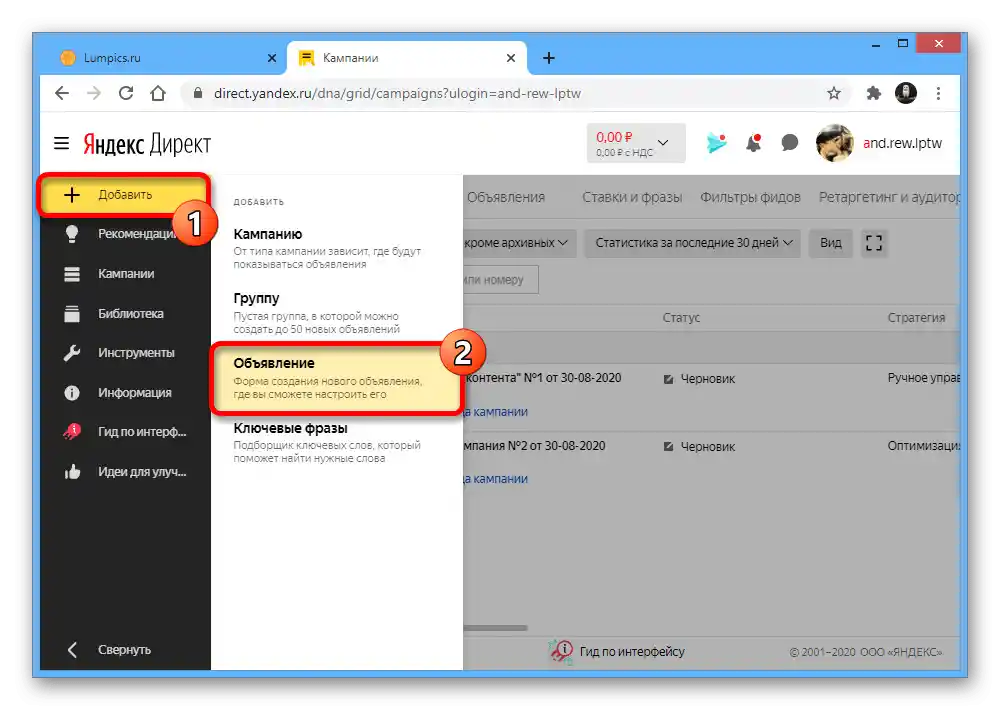
Task: Click the address bar URL
Action: (397, 93)
